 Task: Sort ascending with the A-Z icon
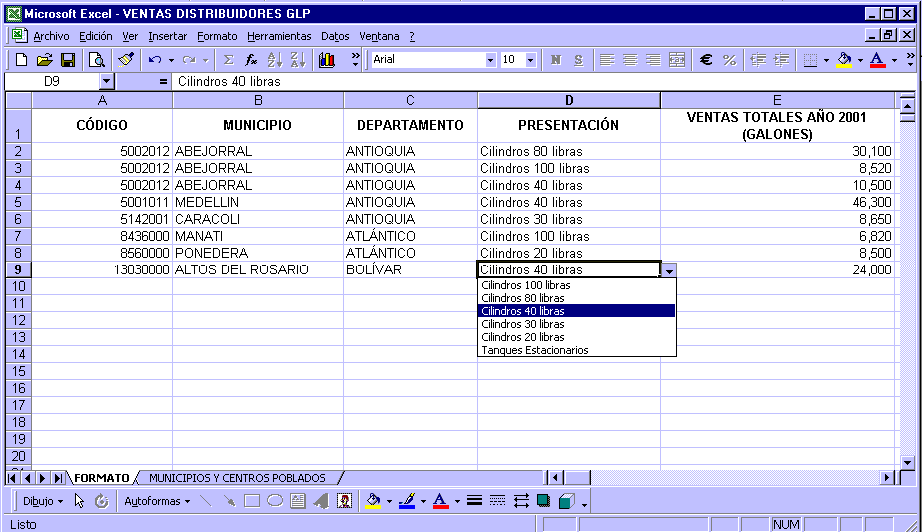[274, 60]
